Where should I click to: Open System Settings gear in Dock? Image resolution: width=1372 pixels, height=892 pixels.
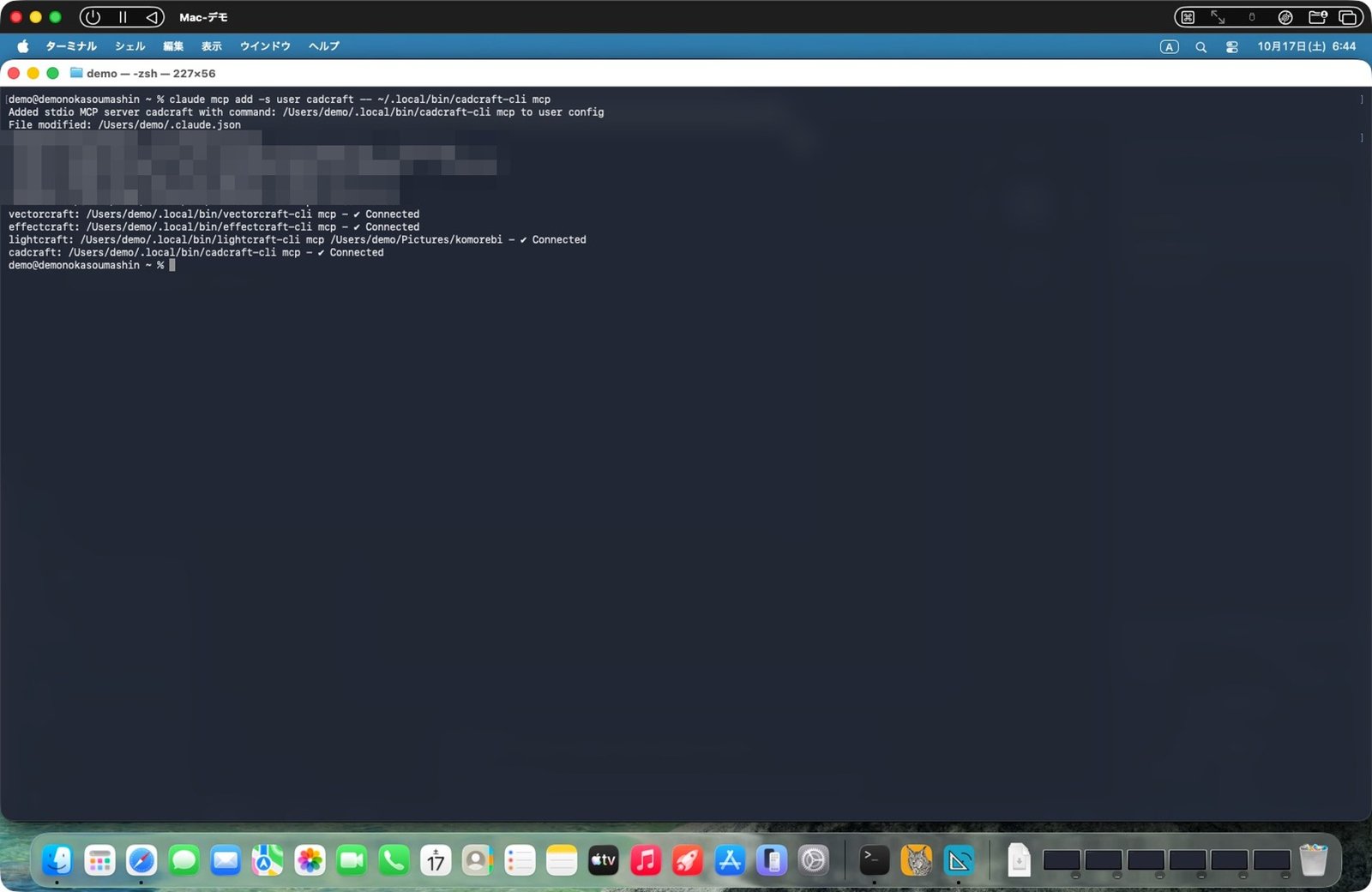(814, 860)
